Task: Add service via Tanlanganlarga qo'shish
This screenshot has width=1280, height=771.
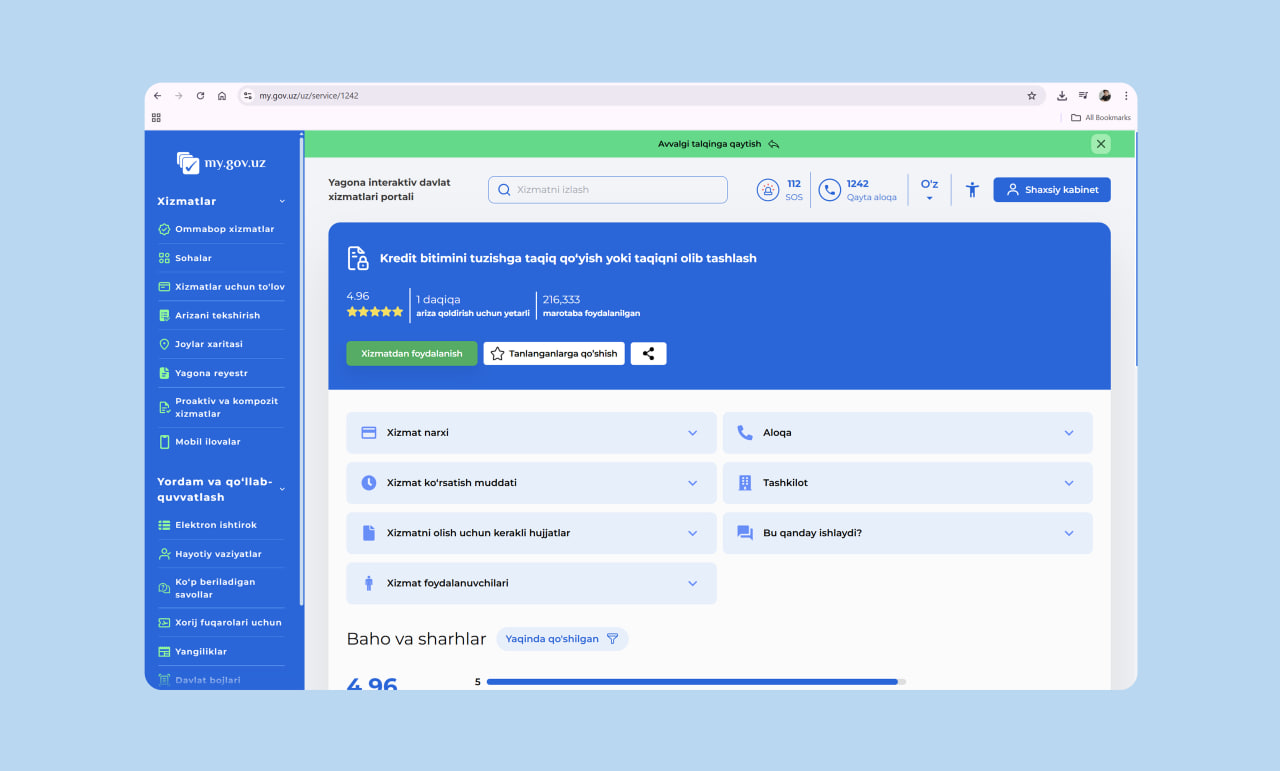Action: tap(554, 353)
